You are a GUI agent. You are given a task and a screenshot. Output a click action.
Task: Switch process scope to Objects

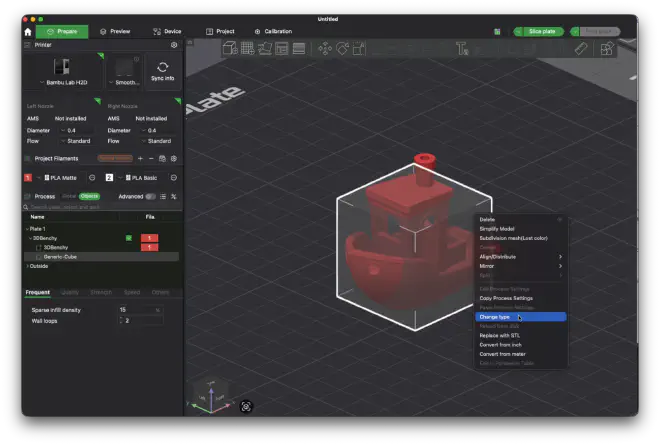pyautogui.click(x=89, y=196)
